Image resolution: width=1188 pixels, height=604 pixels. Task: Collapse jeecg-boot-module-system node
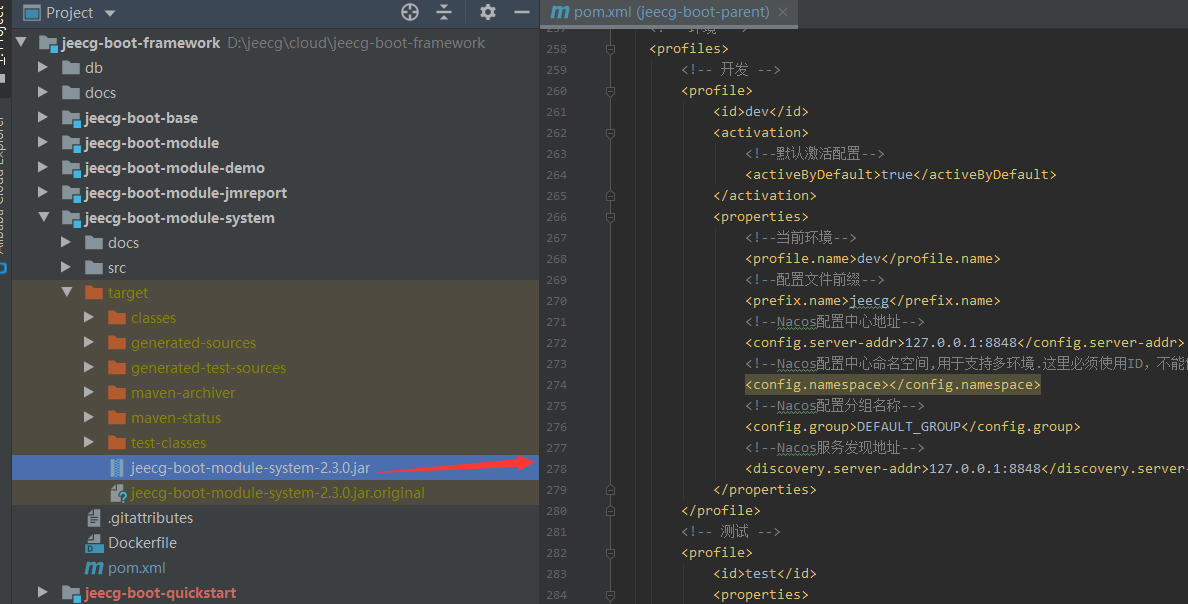pyautogui.click(x=44, y=218)
